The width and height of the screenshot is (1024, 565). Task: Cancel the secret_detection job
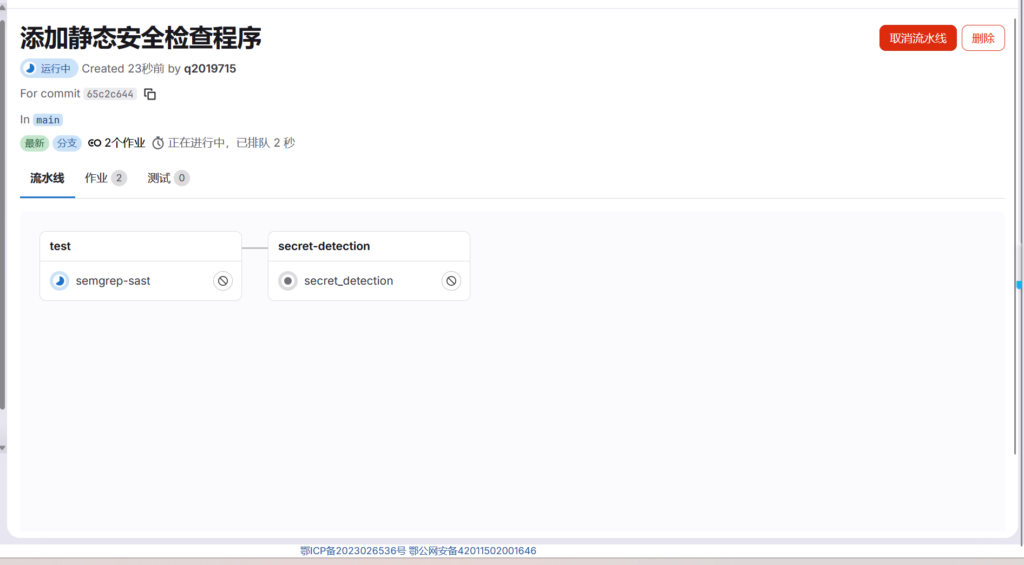[451, 281]
